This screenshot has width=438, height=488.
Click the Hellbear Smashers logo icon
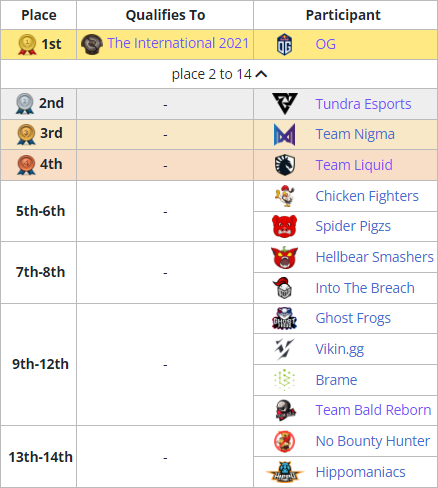tap(284, 257)
